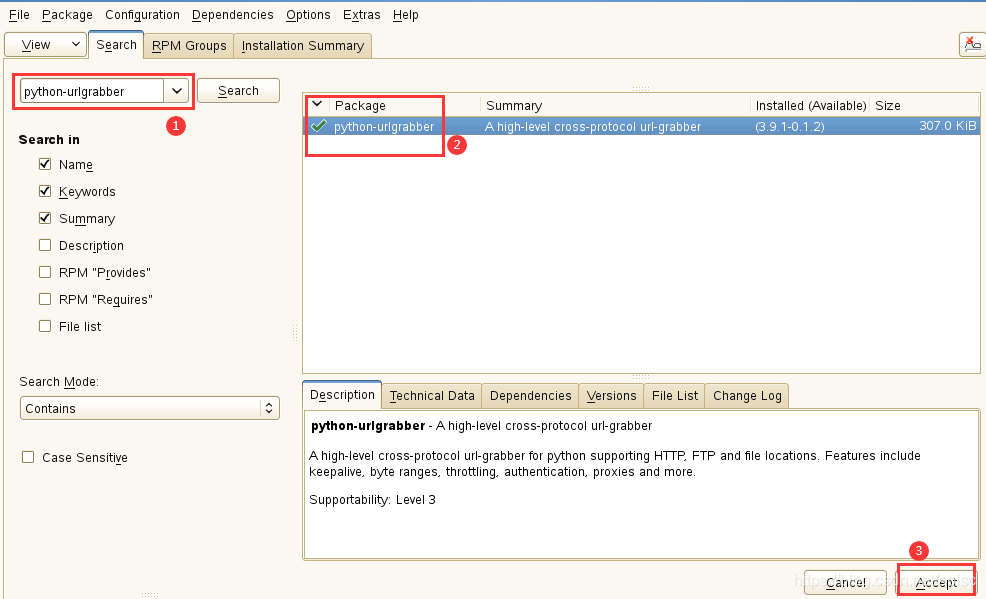Screen dimensions: 986x599
Task: Open the Versions tab
Action: 611,395
